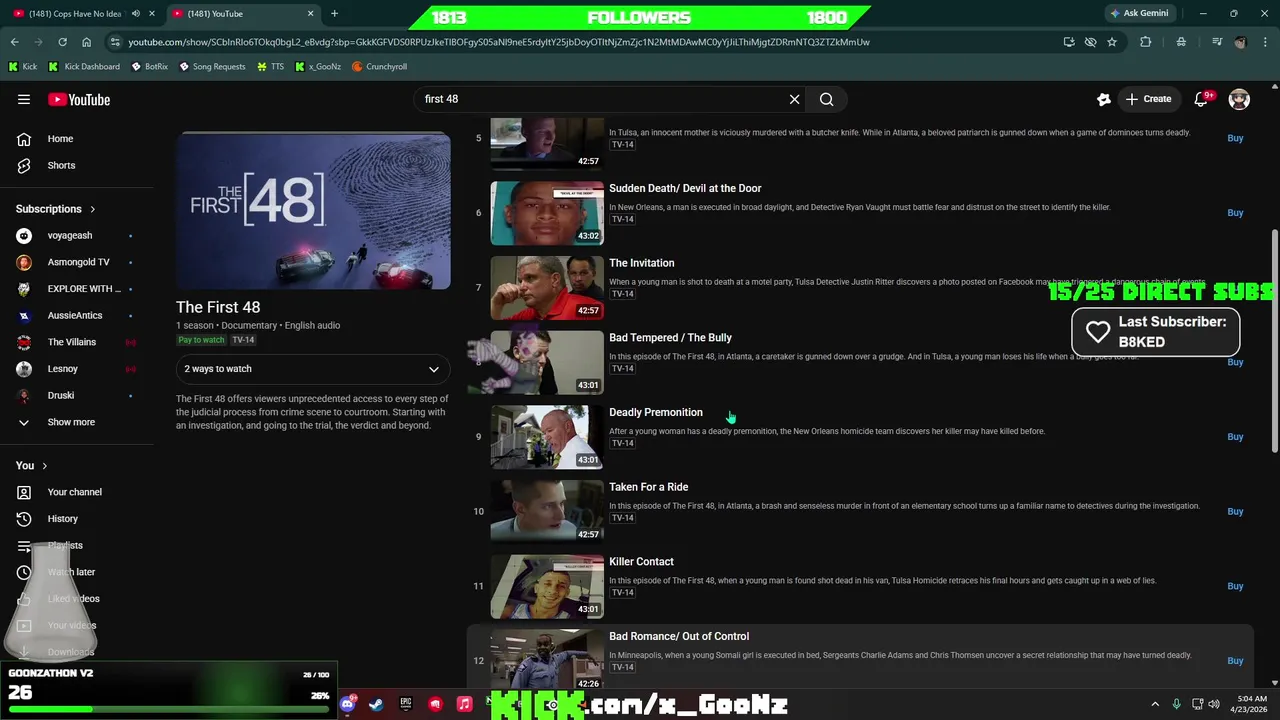Viewport: 1280px width, 720px height.
Task: Open a new browser tab
Action: 334,14
